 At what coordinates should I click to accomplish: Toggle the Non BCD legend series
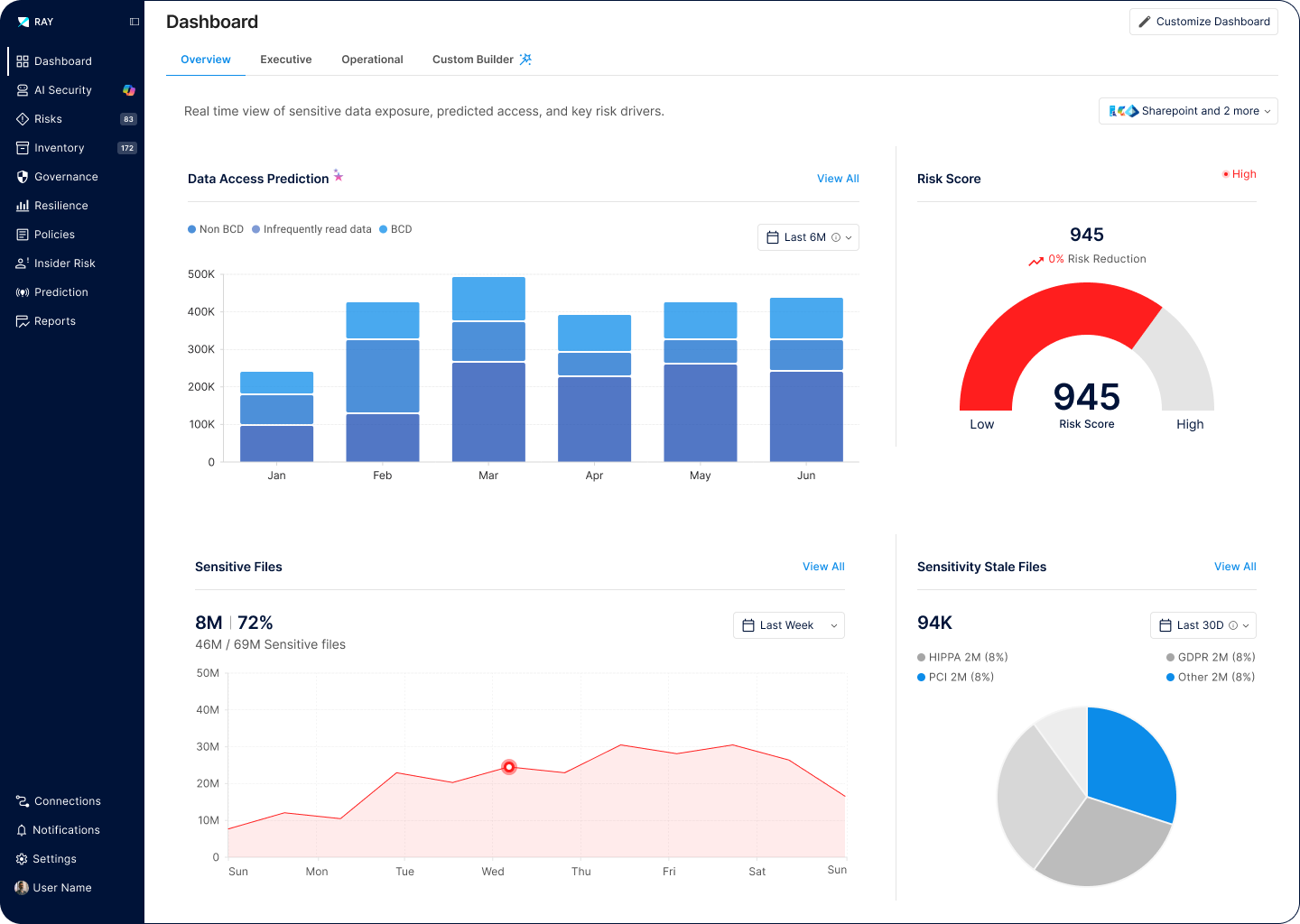tap(216, 229)
